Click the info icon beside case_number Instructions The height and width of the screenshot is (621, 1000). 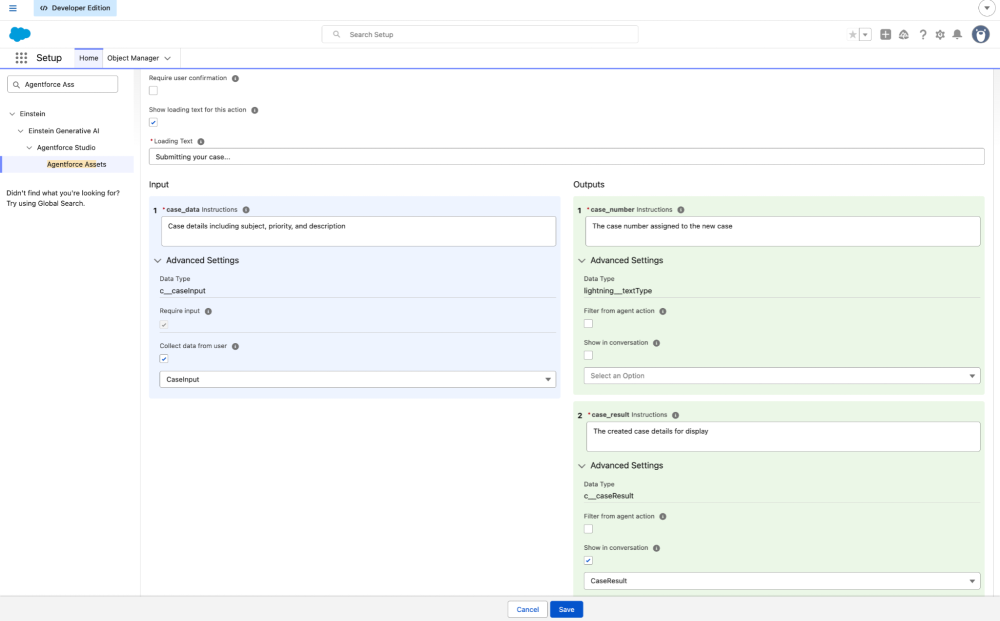[680, 210]
